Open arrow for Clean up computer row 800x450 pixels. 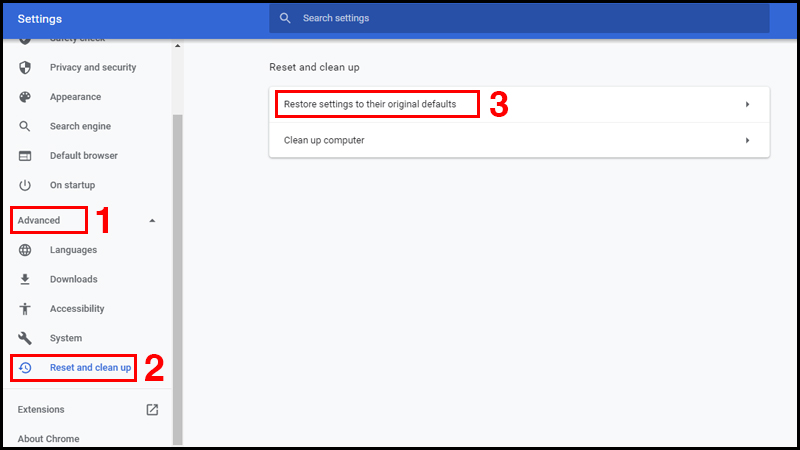point(747,140)
